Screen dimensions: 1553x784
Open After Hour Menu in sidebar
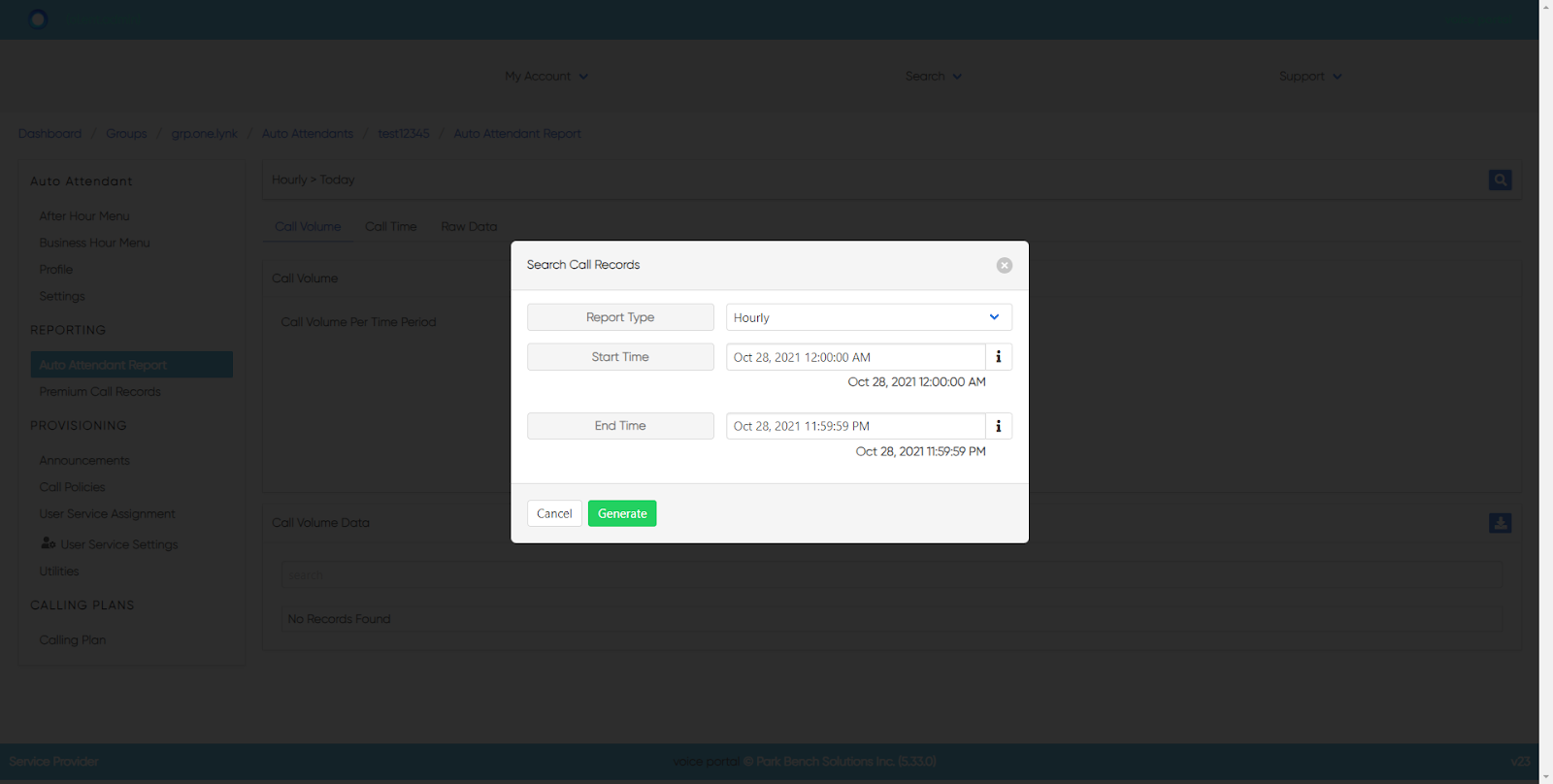tap(84, 216)
